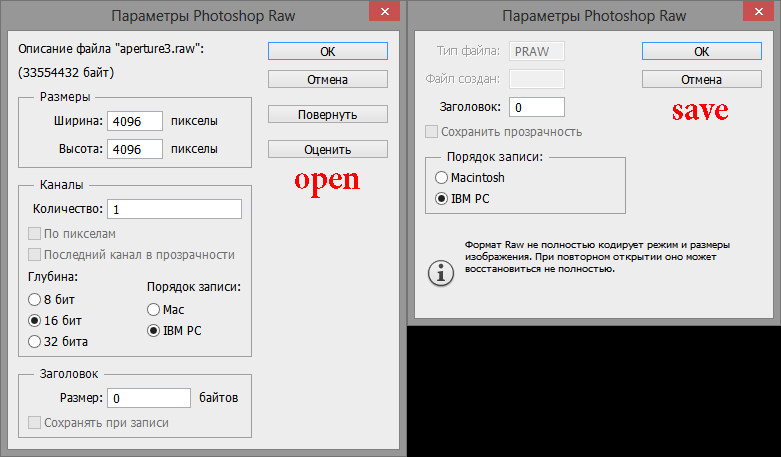
Task: Toggle Сохранить прозрачность checkbox
Action: pyautogui.click(x=431, y=132)
